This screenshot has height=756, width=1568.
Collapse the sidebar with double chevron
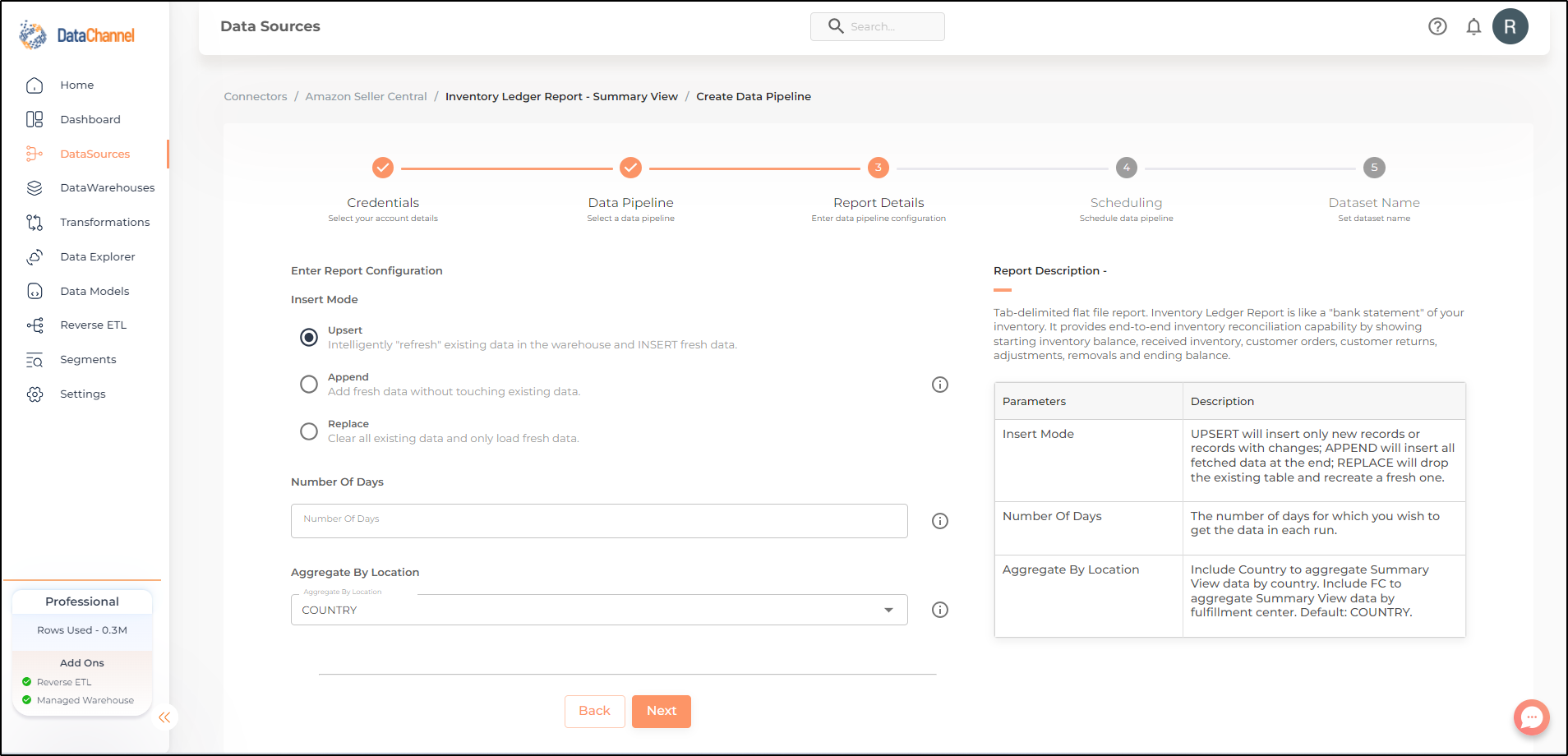[x=164, y=717]
